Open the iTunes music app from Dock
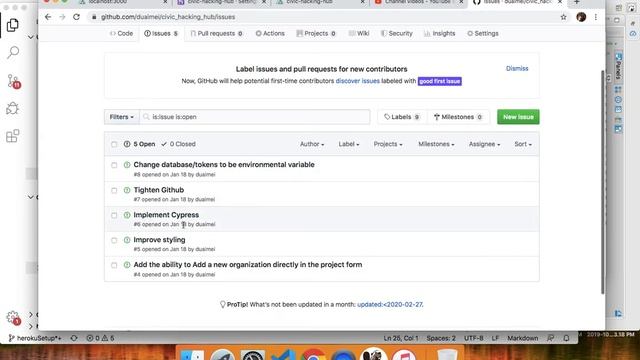 tap(404, 356)
